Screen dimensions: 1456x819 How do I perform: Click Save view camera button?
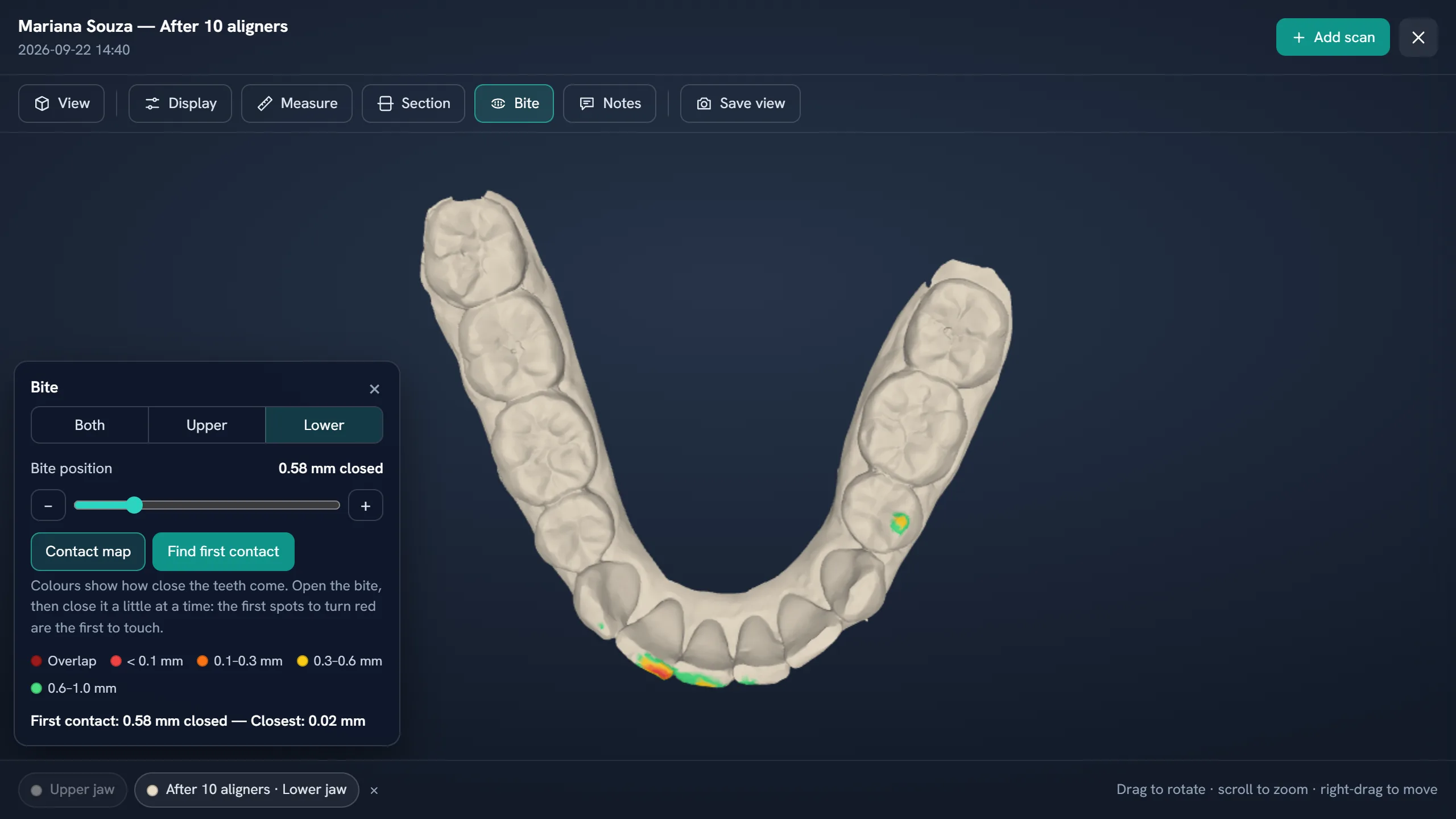point(741,104)
